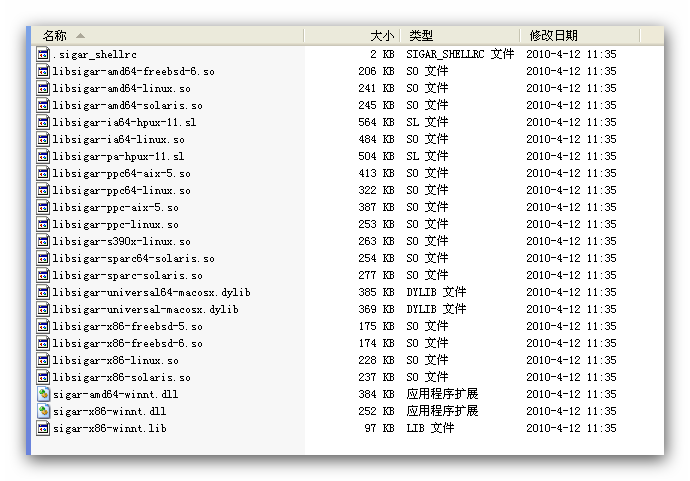Image resolution: width=690 pixels, height=481 pixels.
Task: Click icon beside libsigar-amd64-solaris.so
Action: point(43,105)
